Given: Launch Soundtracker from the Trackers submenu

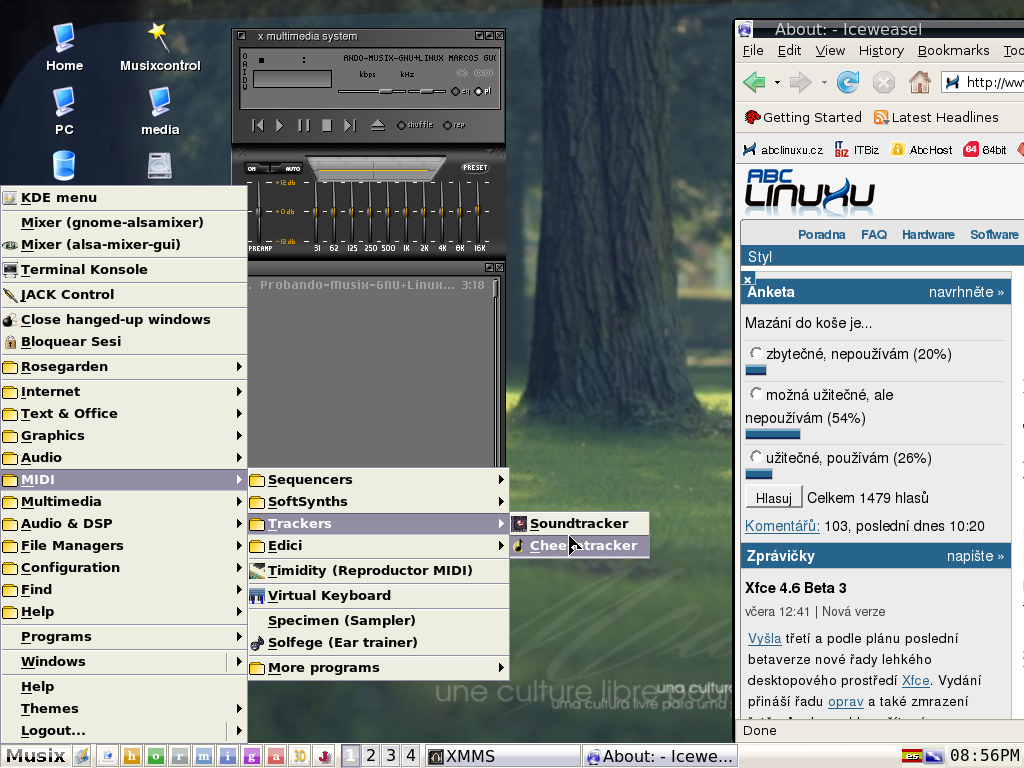Looking at the screenshot, I should [579, 524].
